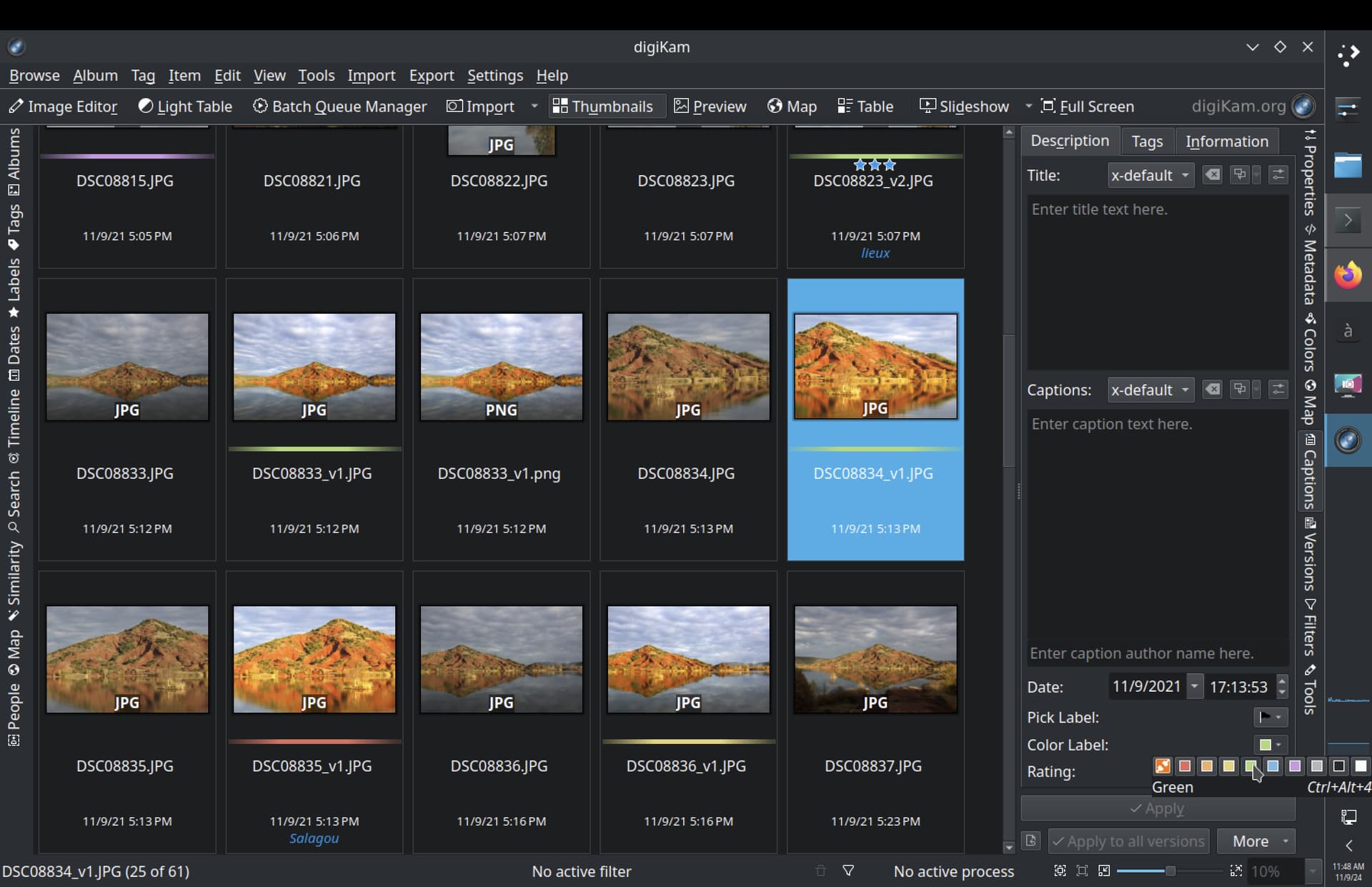Open the Filters right sidebar tab
The image size is (1372, 887).
1310,628
